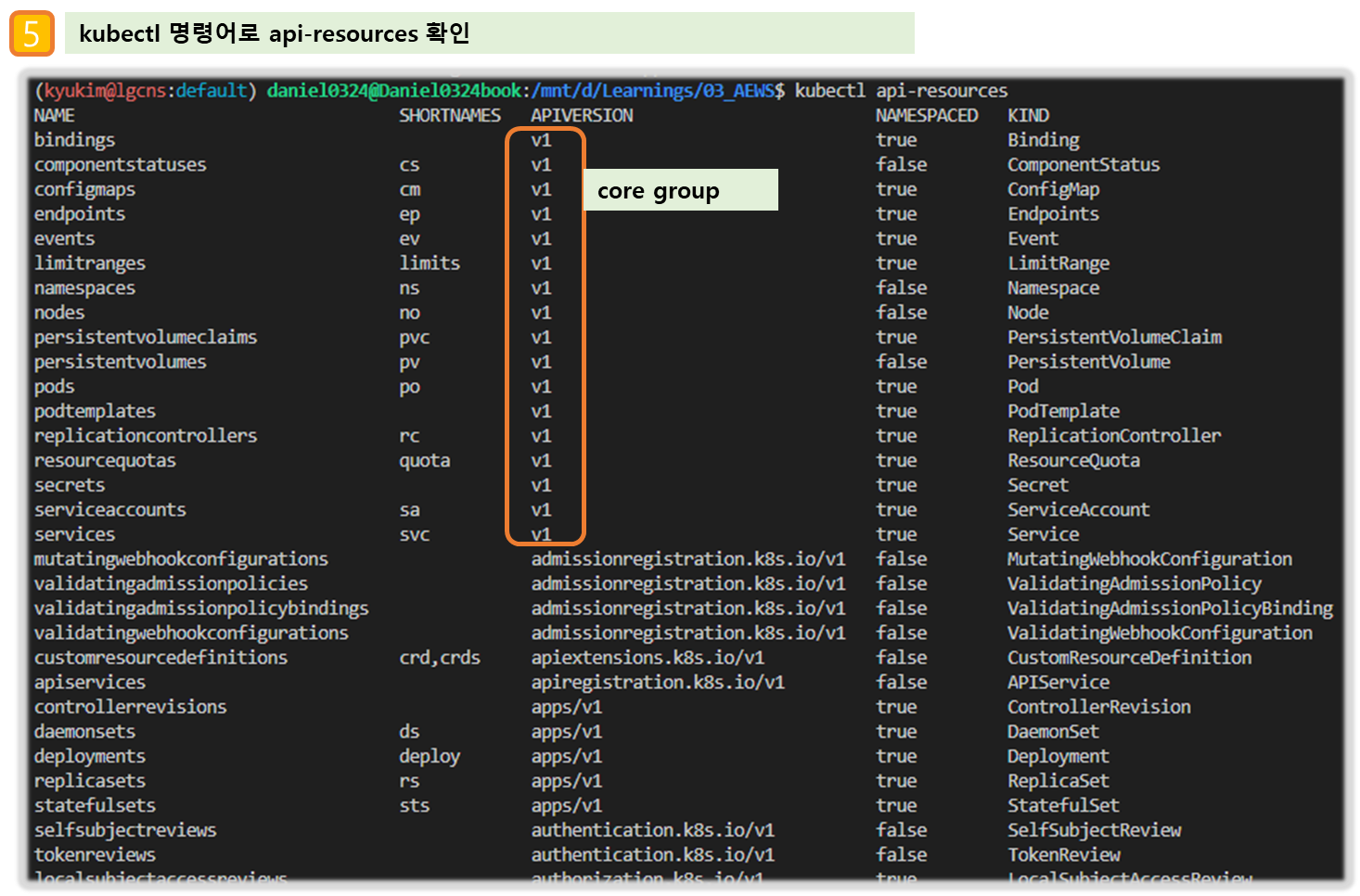Select 'admissionregistration.k8s.io/v1' in mutatingwebhookconfigurations row
This screenshot has height=896, width=1360.
click(688, 559)
